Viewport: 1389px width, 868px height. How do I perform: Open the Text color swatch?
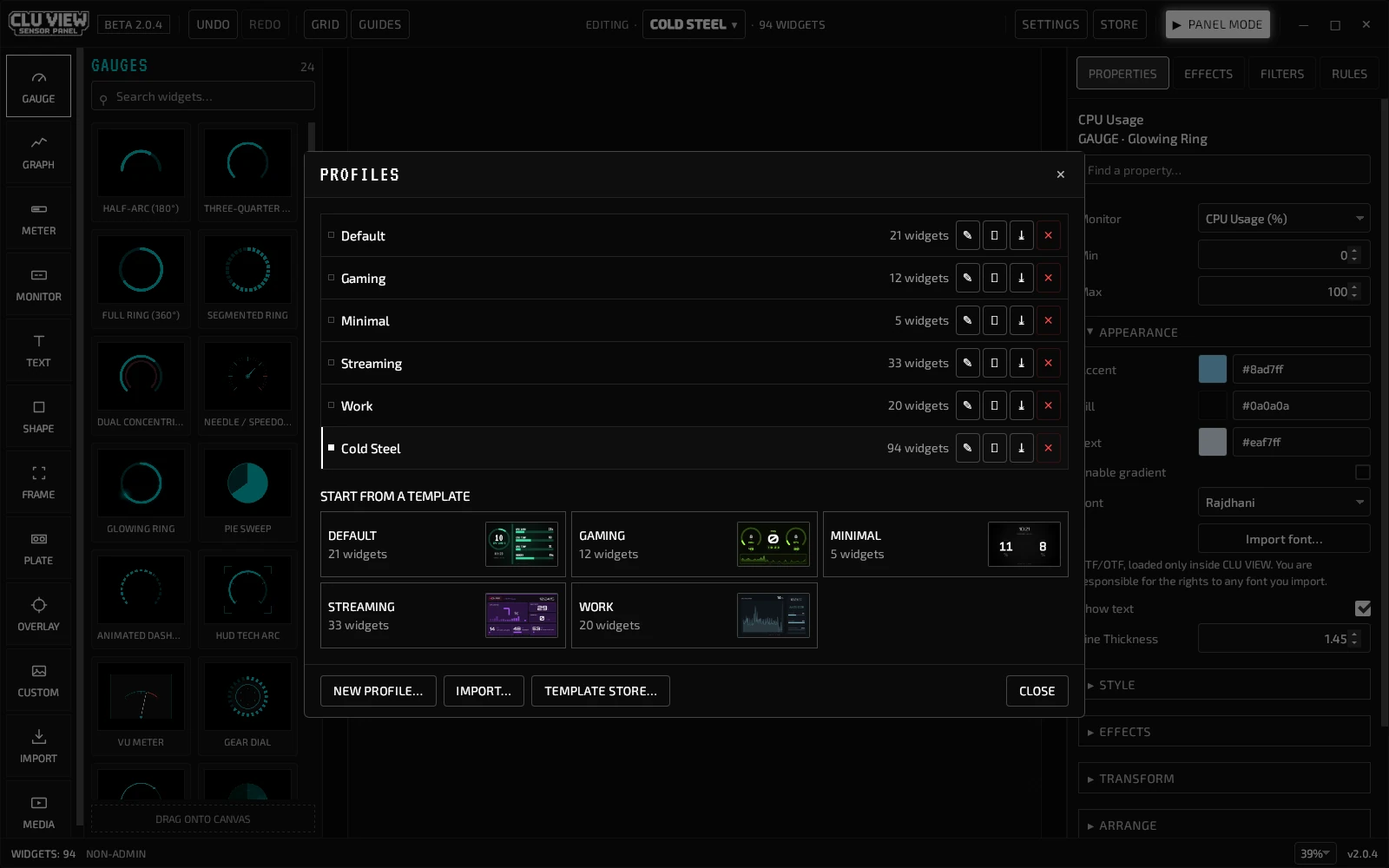1212,442
